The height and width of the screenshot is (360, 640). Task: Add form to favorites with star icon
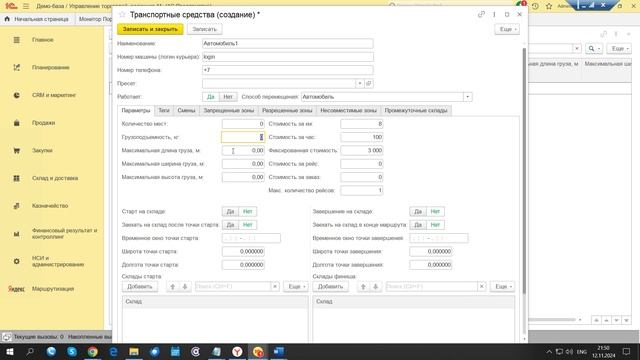[x=122, y=15]
